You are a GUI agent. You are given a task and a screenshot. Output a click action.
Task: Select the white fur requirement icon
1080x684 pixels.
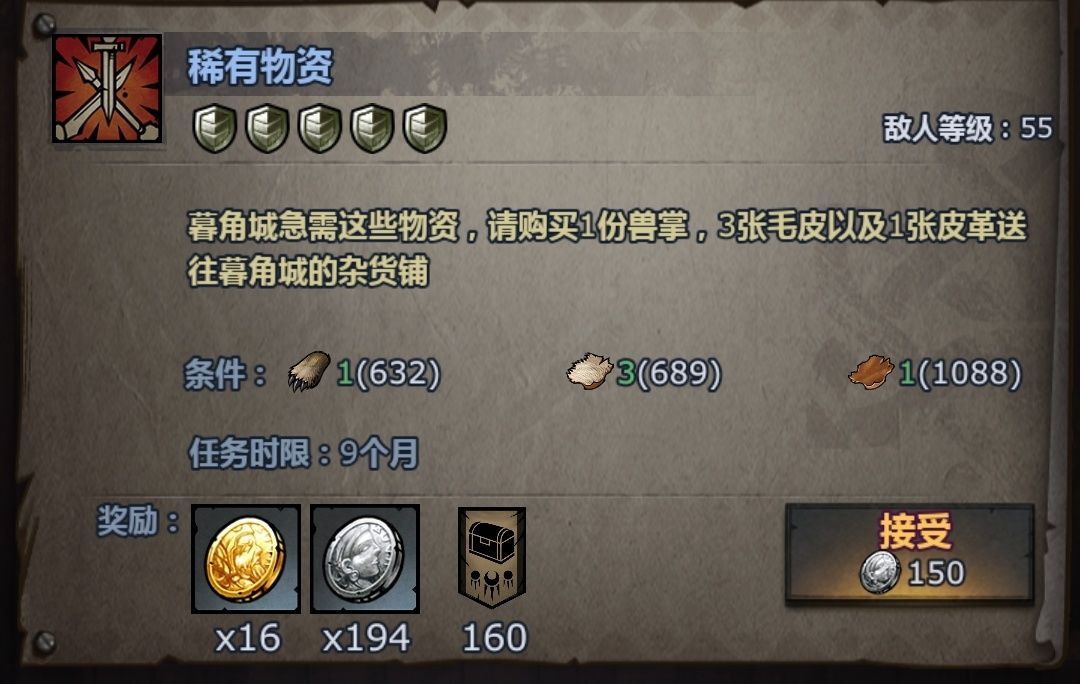pos(590,371)
